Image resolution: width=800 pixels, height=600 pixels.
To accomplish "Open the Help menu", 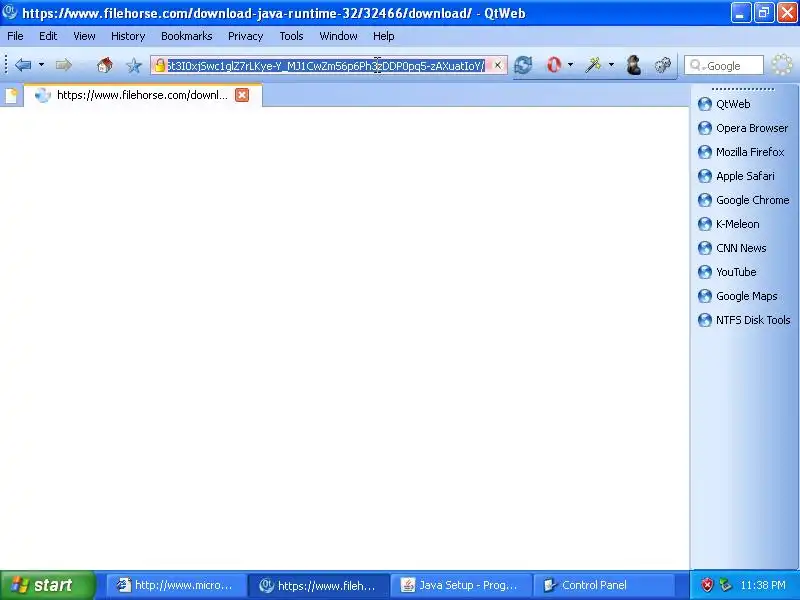I will pyautogui.click(x=383, y=36).
